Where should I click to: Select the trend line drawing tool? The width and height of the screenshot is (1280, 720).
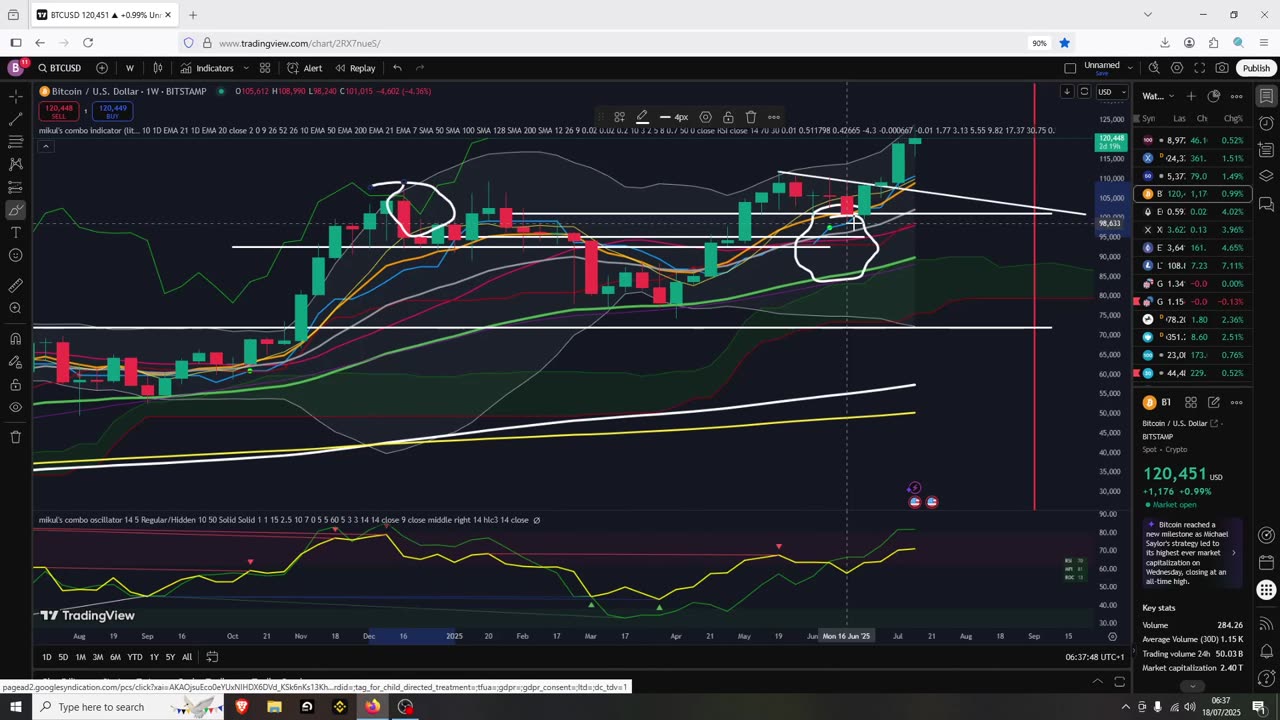click(x=15, y=119)
